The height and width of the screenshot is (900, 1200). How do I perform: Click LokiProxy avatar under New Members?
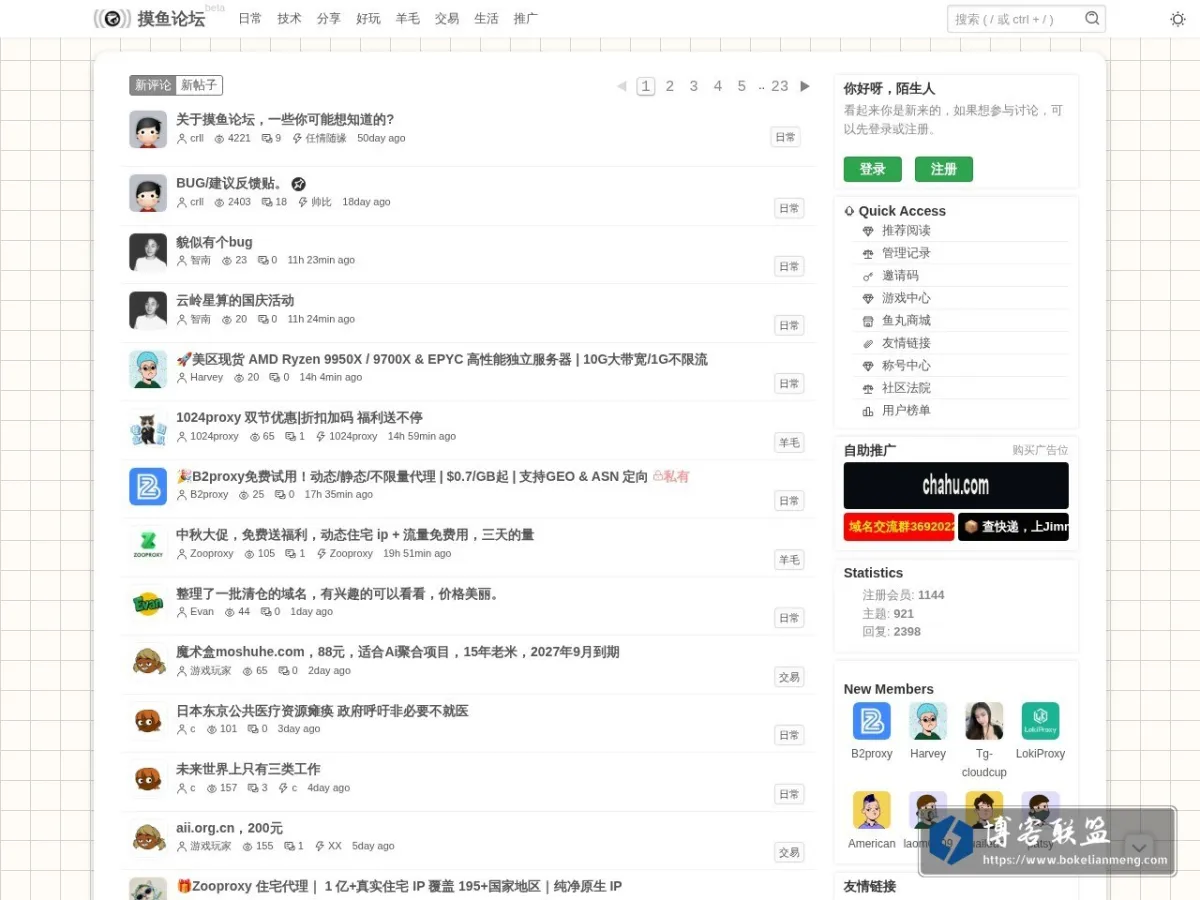1040,721
